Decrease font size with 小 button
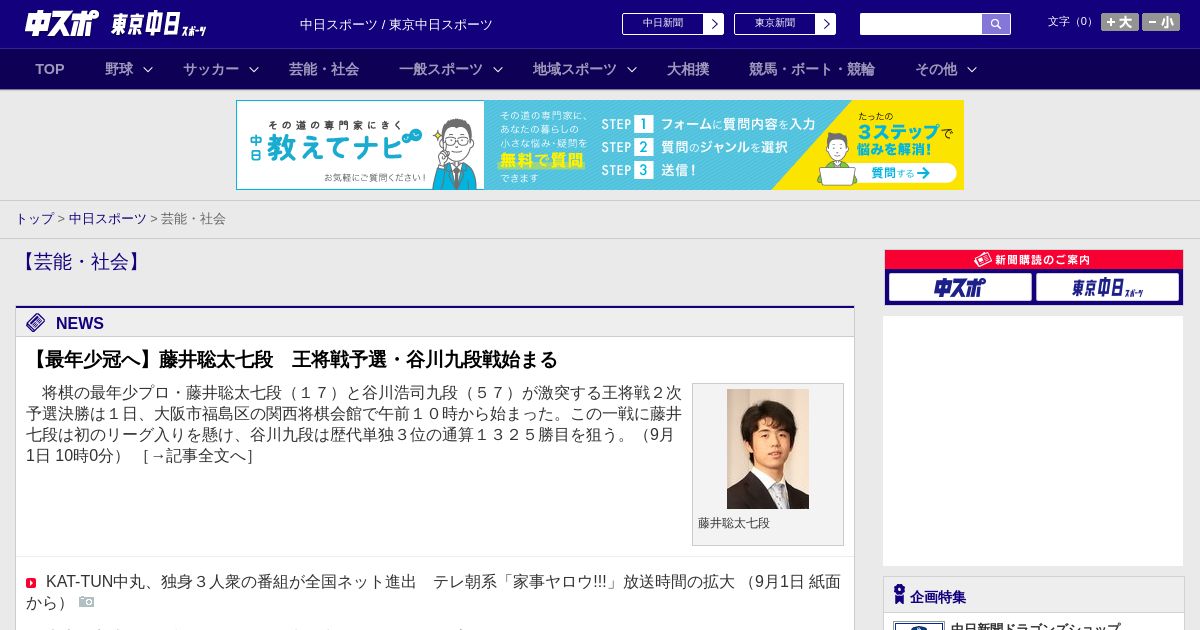This screenshot has height=630, width=1200. [1161, 22]
